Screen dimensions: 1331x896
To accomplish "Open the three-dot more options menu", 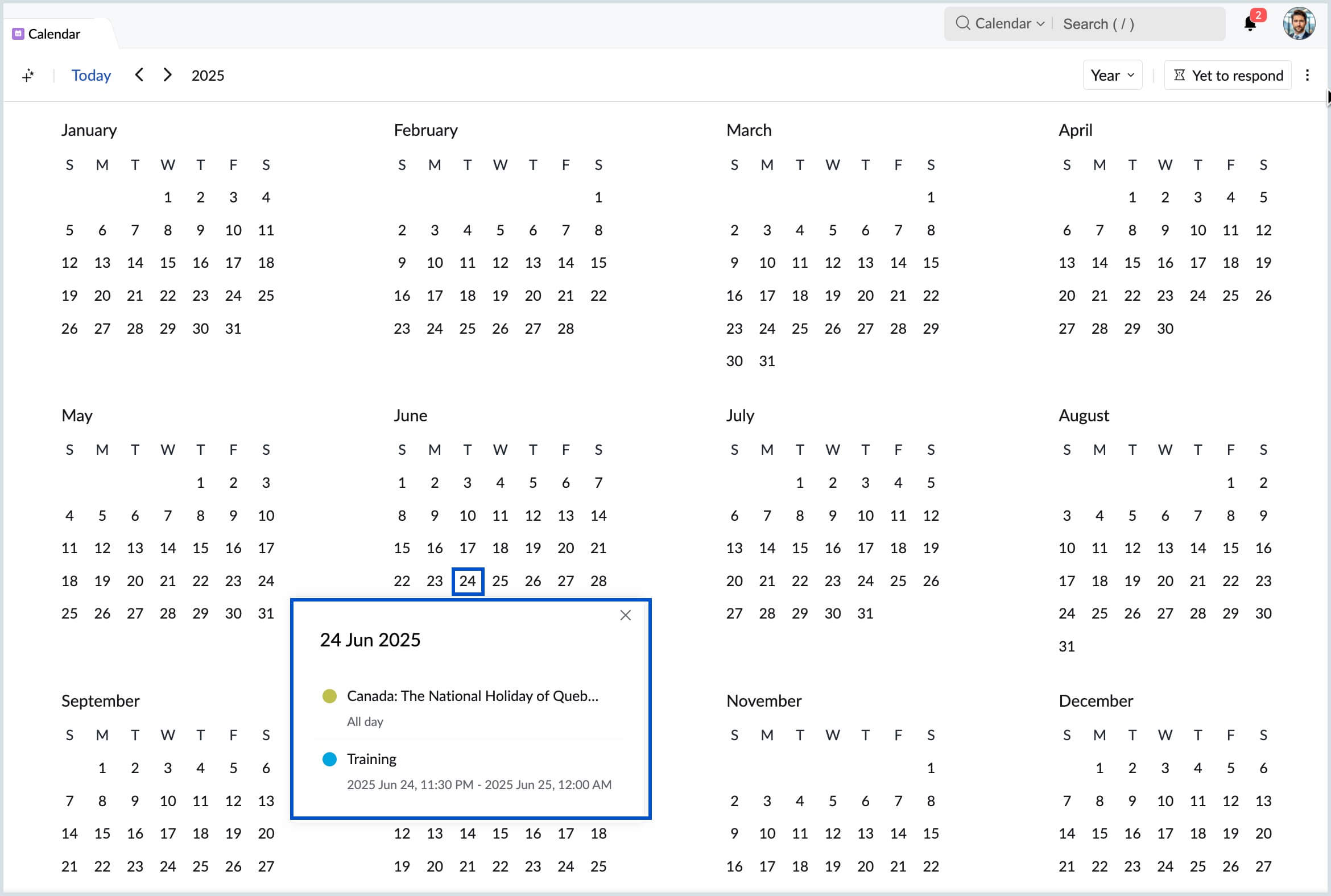I will coord(1308,75).
